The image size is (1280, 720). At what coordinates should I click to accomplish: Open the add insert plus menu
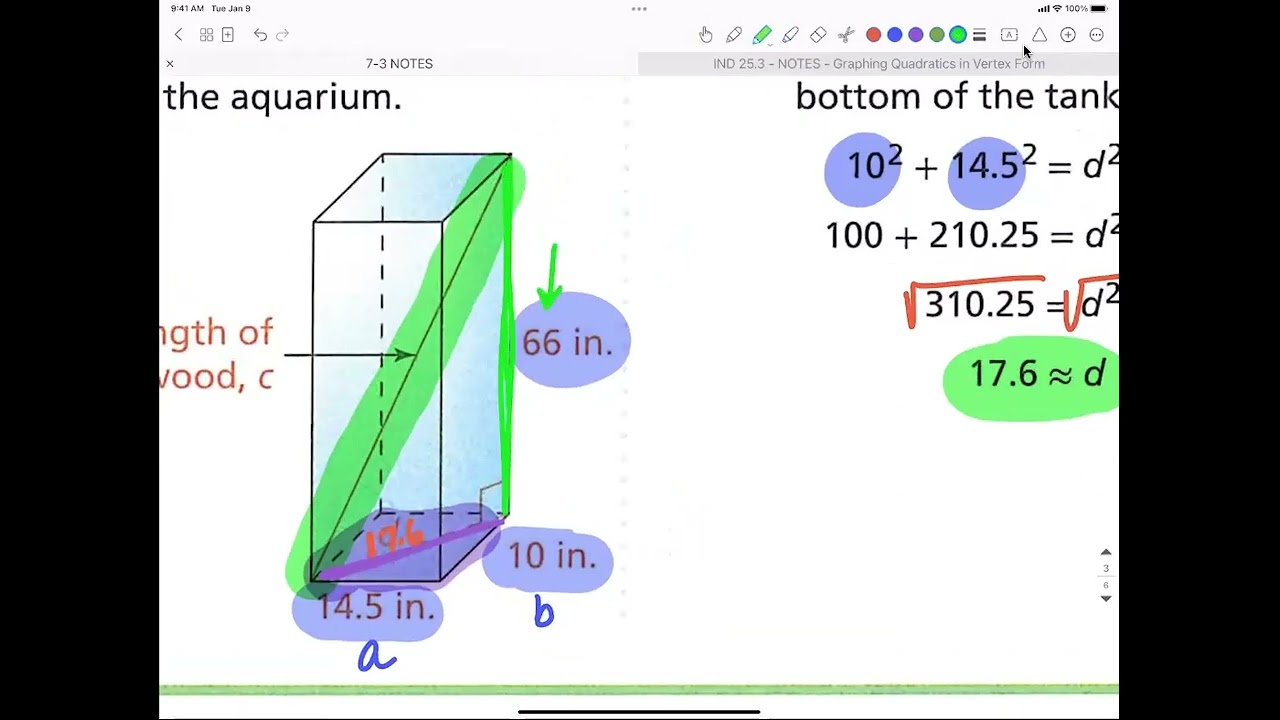[x=1068, y=35]
